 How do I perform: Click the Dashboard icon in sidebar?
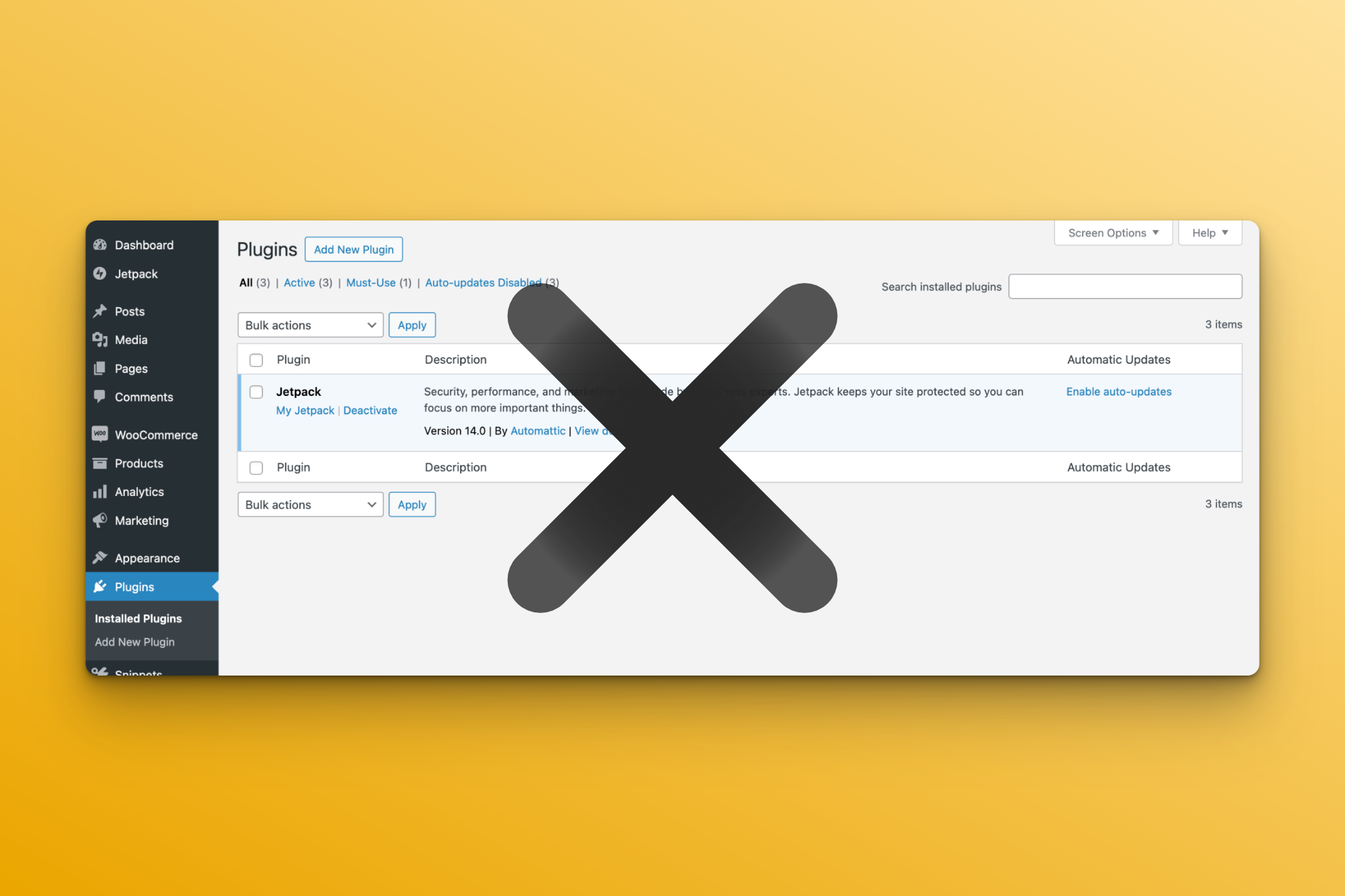tap(101, 244)
